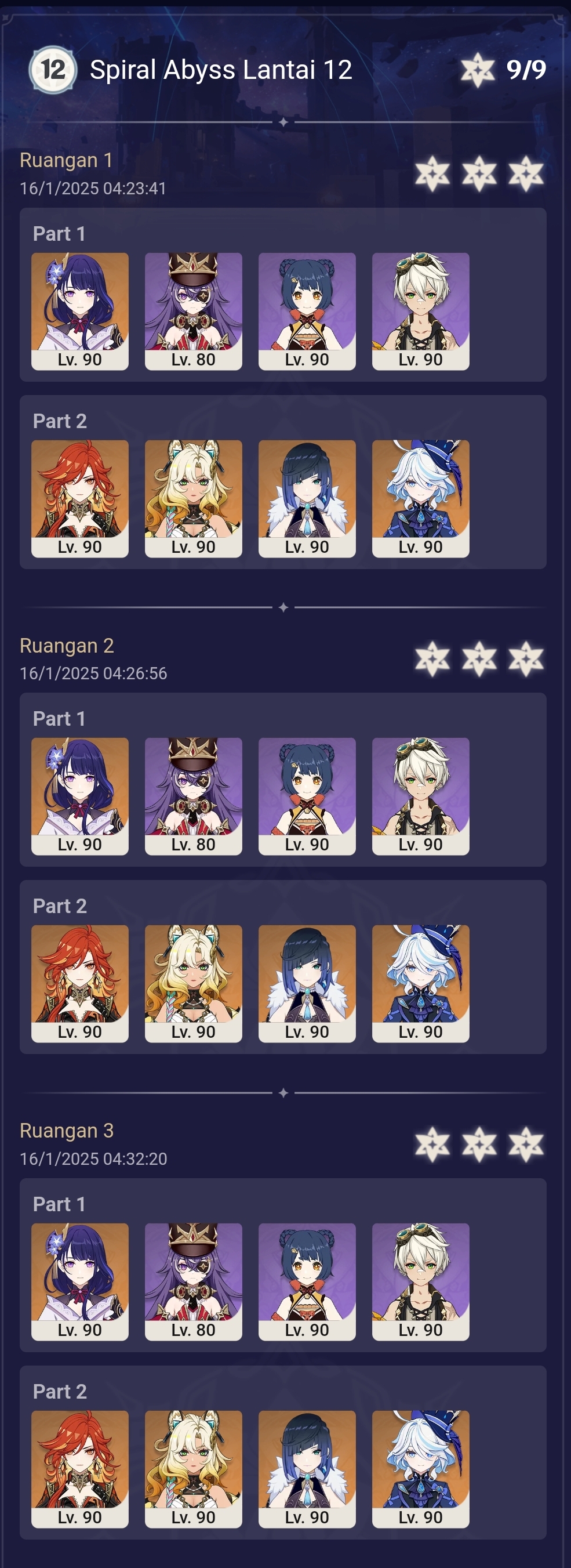Image resolution: width=571 pixels, height=1568 pixels.
Task: Click Furina portrait in Ruangan 1 Part 2
Action: click(x=421, y=498)
